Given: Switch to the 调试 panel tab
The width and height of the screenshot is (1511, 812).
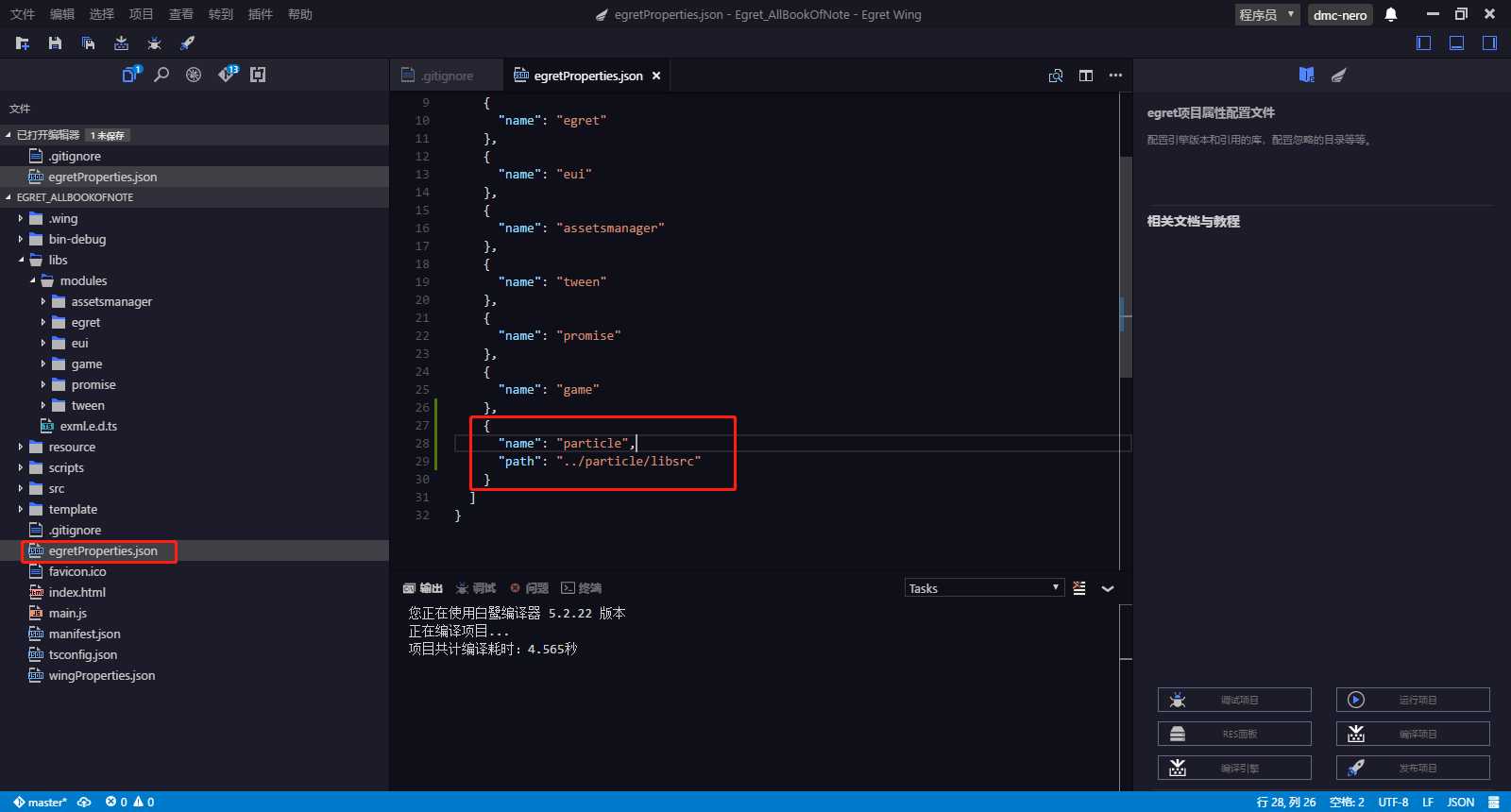Looking at the screenshot, I should (476, 588).
